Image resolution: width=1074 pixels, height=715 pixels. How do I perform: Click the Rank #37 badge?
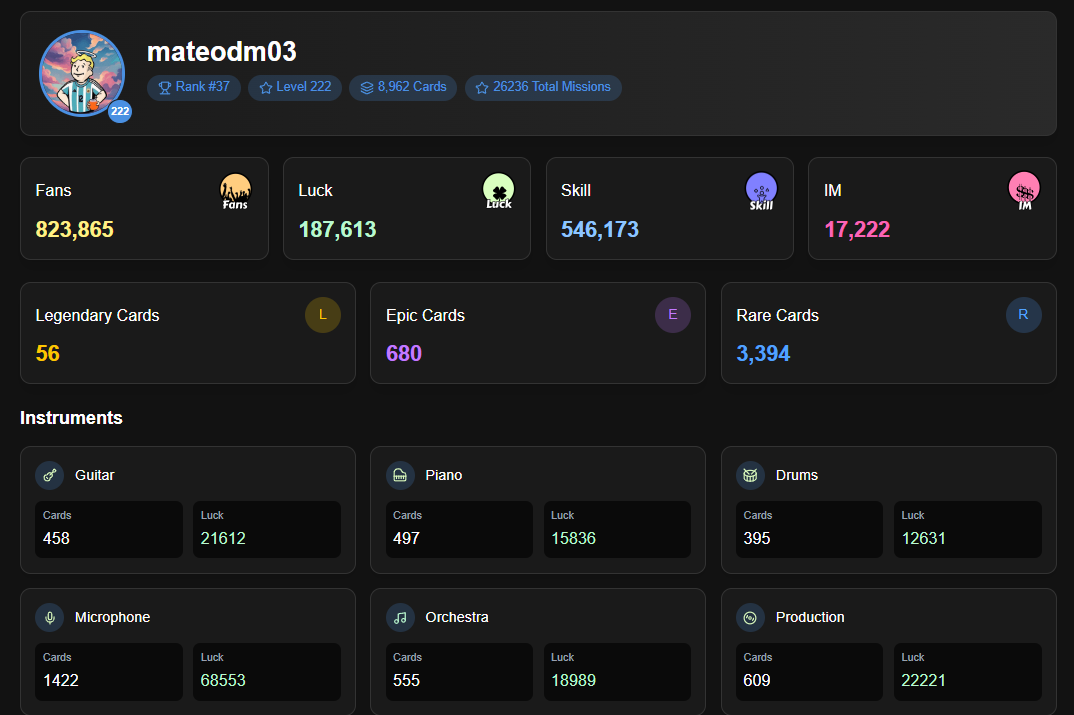click(194, 87)
